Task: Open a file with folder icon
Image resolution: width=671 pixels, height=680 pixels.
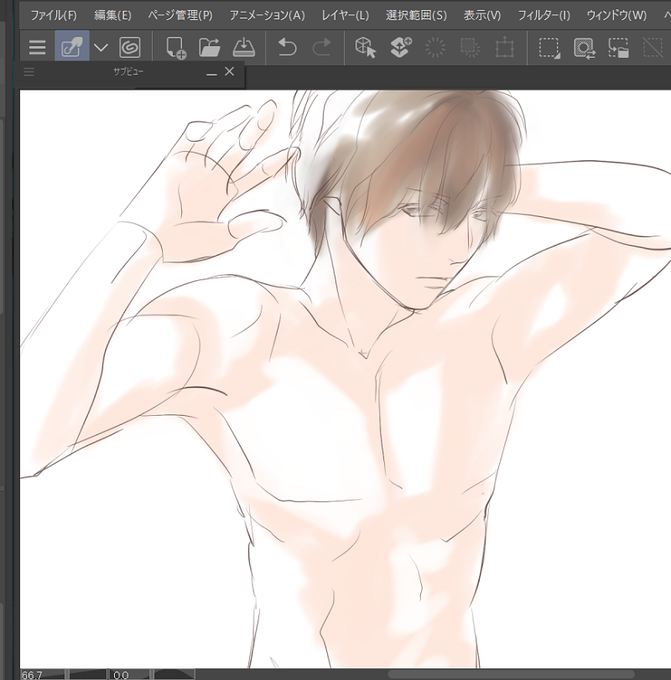Action: click(209, 47)
